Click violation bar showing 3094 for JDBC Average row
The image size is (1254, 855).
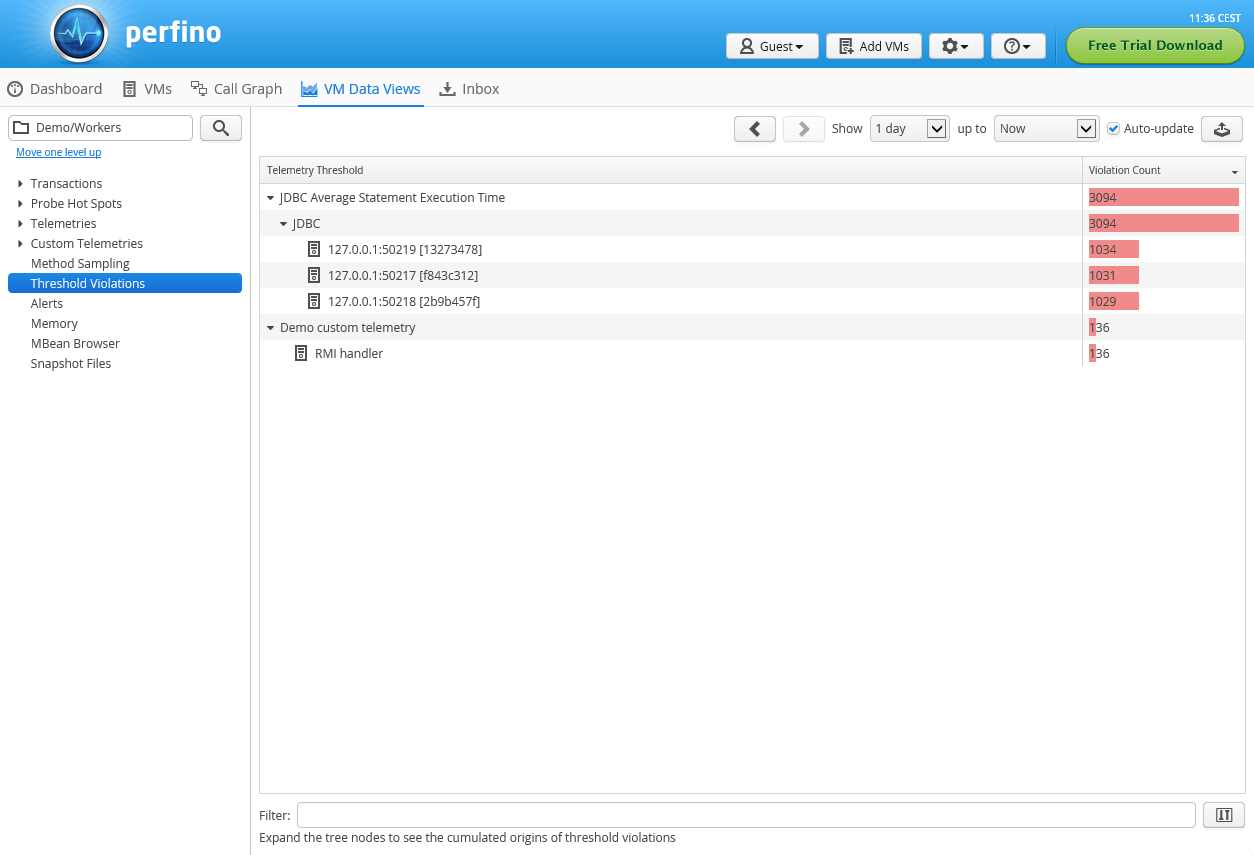click(1164, 197)
